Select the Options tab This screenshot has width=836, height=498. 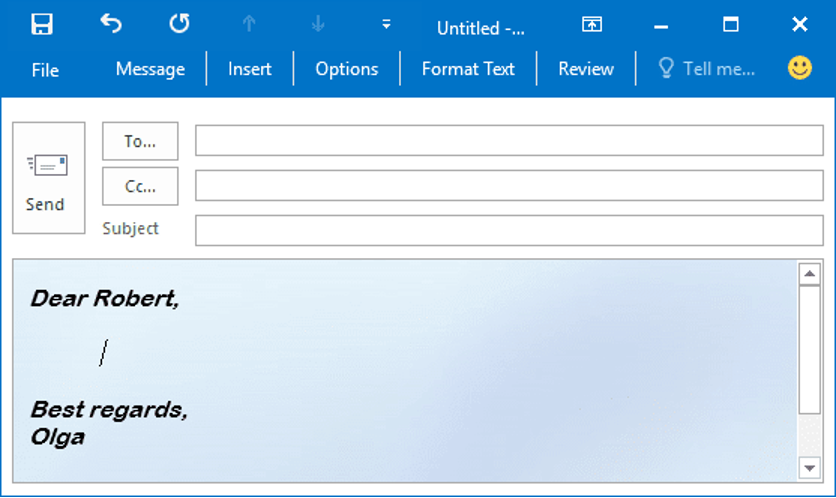tap(346, 69)
